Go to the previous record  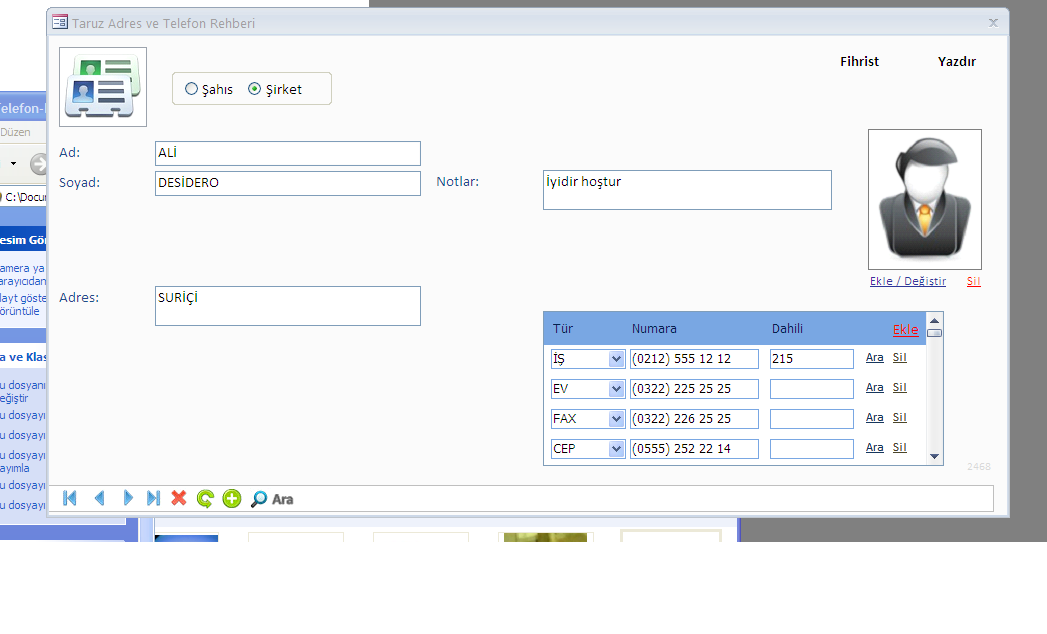(x=99, y=498)
